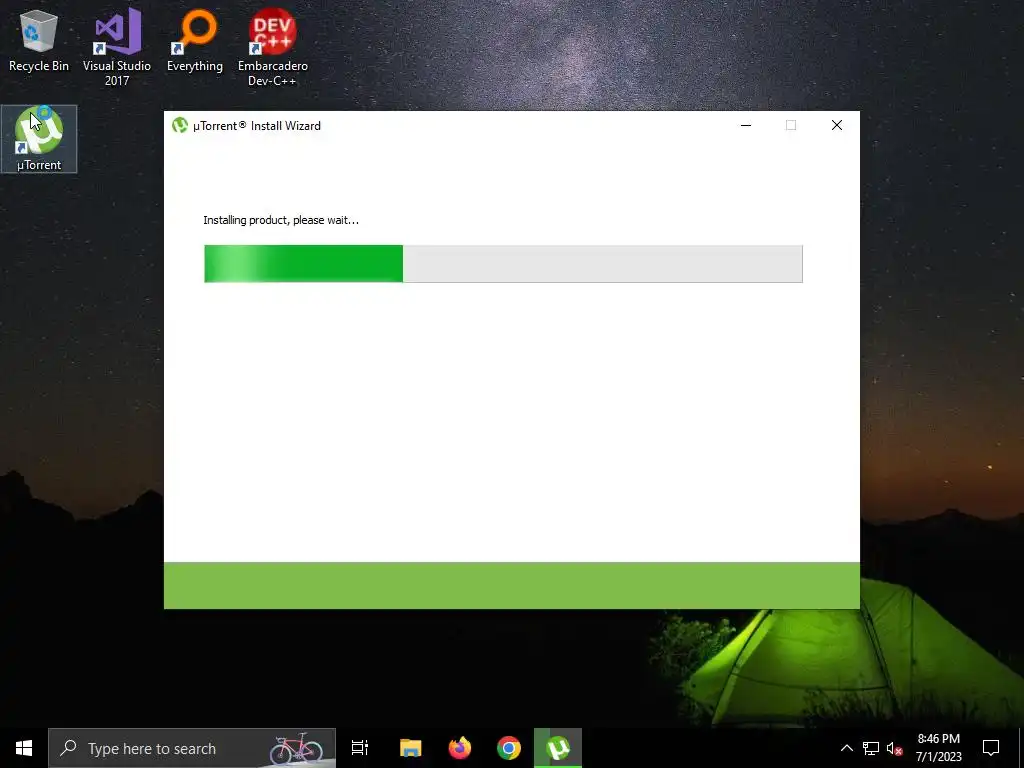This screenshot has width=1024, height=768.
Task: Open the clock showing 8:46 PM
Action: coord(938,748)
